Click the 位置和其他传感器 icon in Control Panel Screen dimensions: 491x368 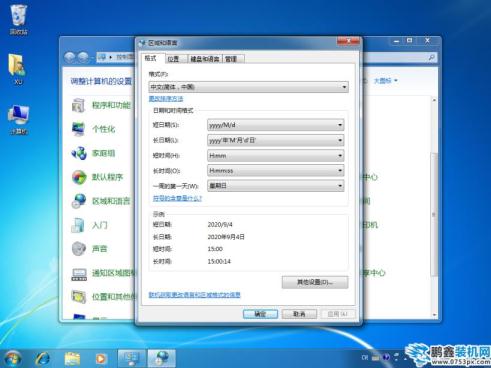coord(79,297)
